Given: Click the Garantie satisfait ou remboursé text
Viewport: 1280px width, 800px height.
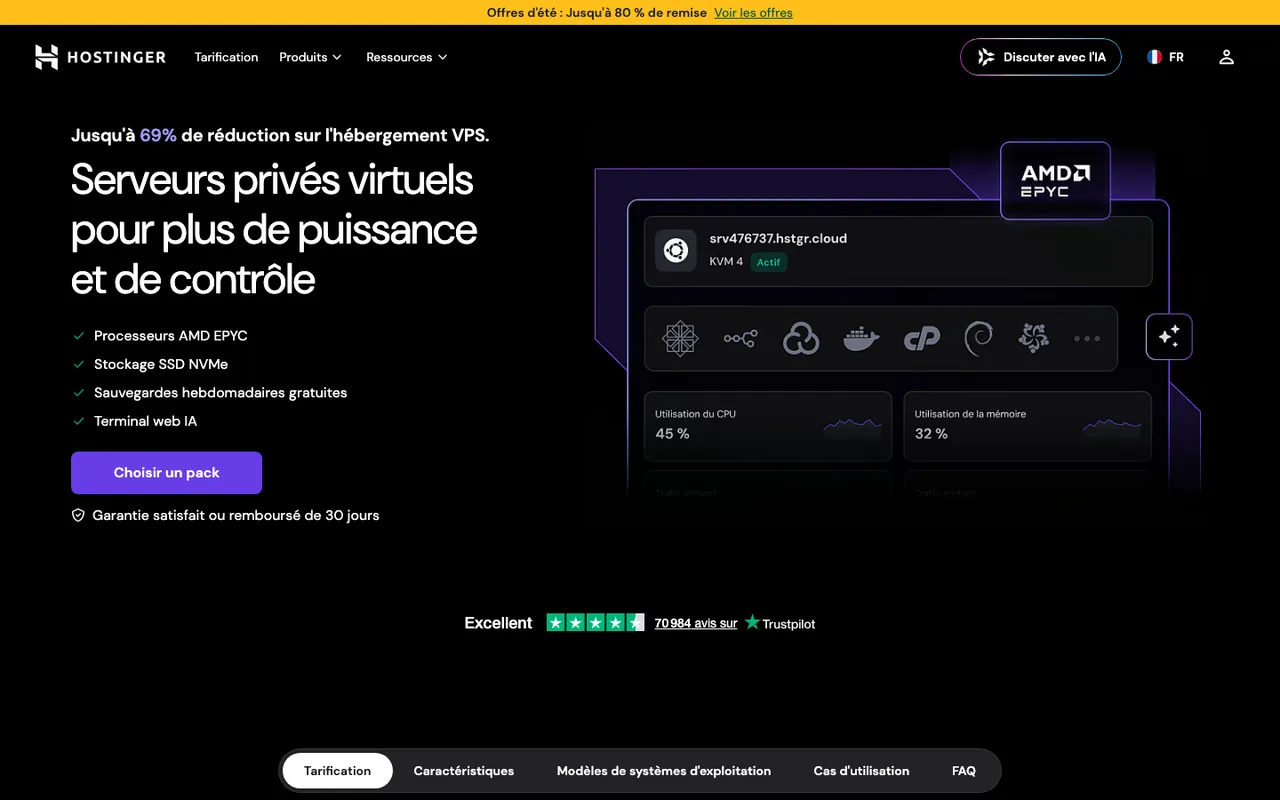Looking at the screenshot, I should pos(236,516).
